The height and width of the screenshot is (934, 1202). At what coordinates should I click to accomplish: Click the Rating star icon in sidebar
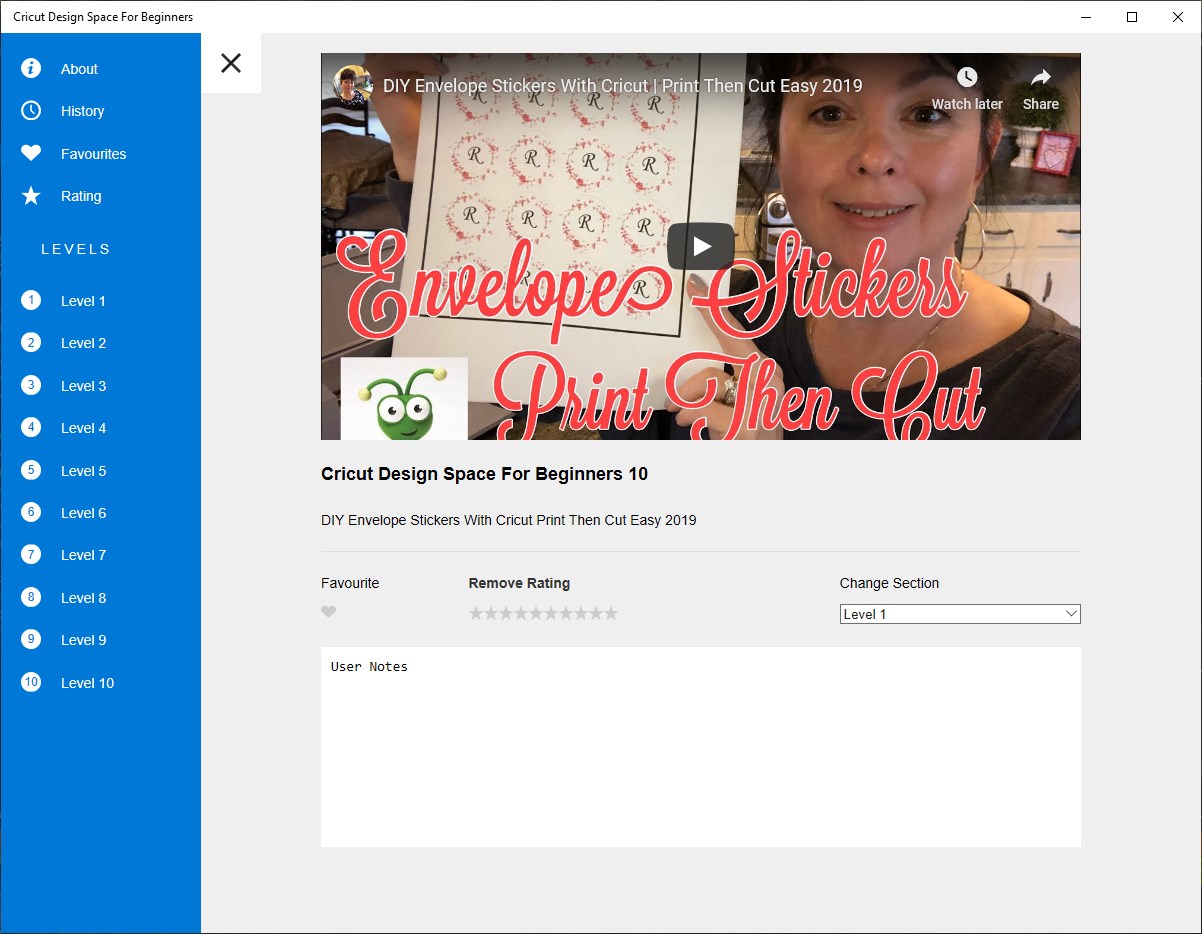(31, 195)
